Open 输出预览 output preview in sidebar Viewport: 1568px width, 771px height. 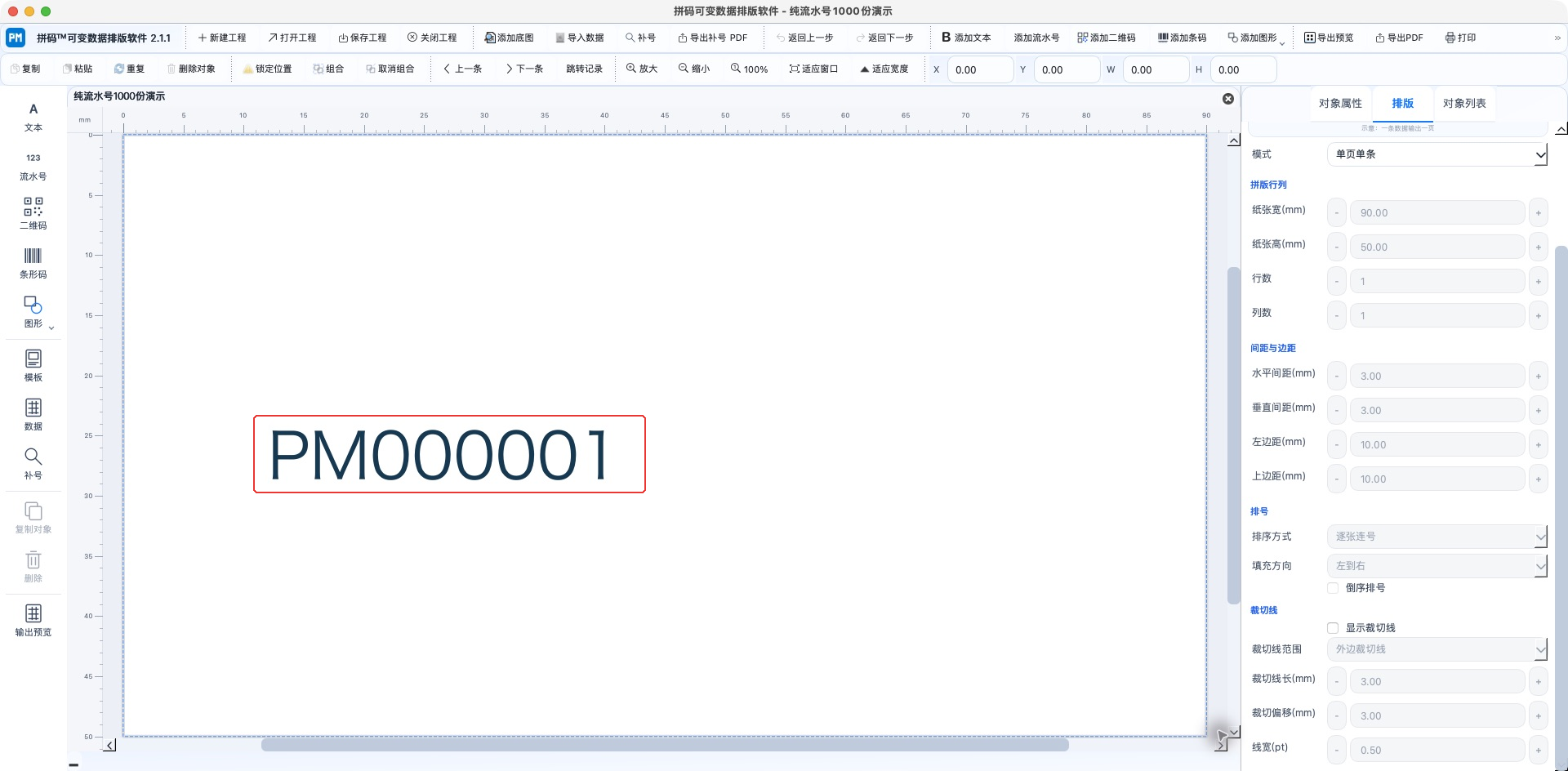pos(33,620)
